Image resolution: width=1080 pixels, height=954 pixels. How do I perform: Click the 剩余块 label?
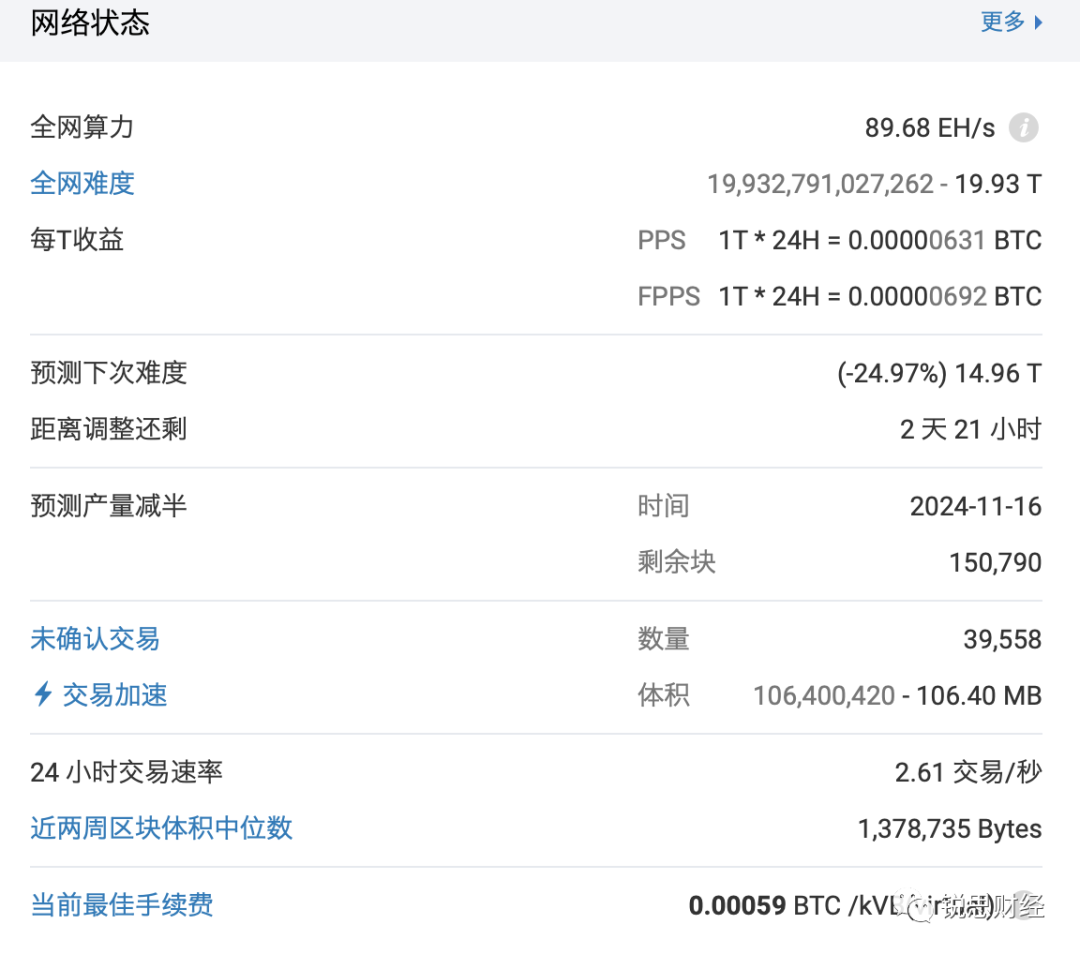pyautogui.click(x=676, y=562)
